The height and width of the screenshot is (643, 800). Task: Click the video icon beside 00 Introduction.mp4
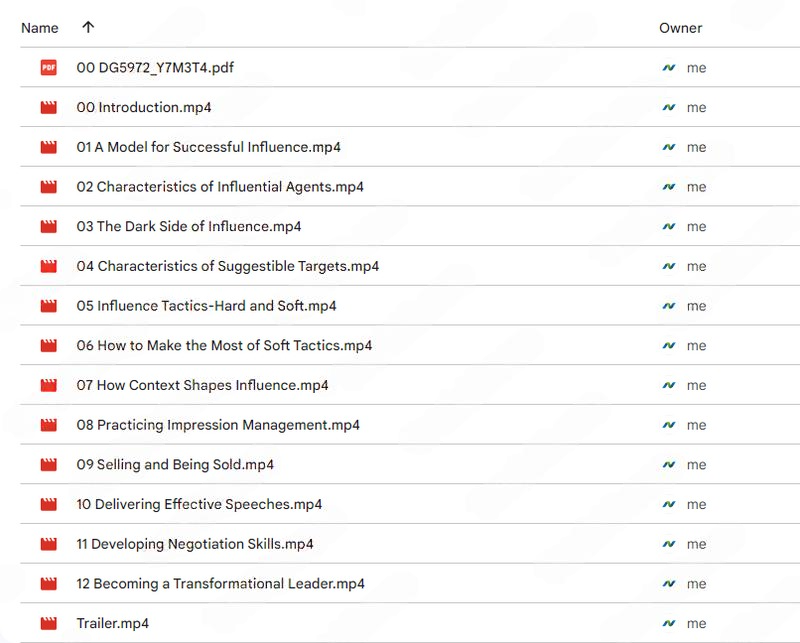click(48, 107)
